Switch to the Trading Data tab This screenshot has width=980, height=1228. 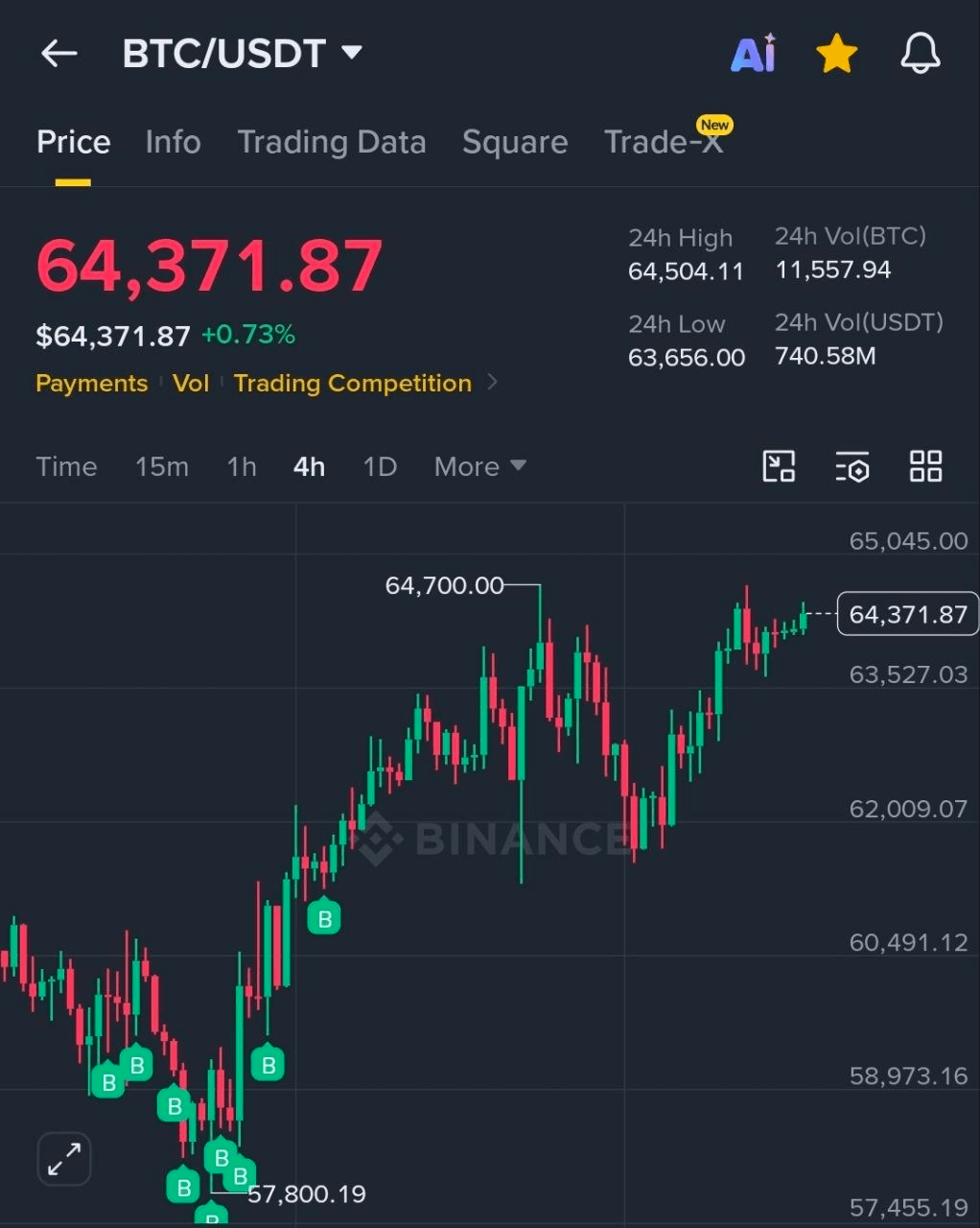(332, 142)
